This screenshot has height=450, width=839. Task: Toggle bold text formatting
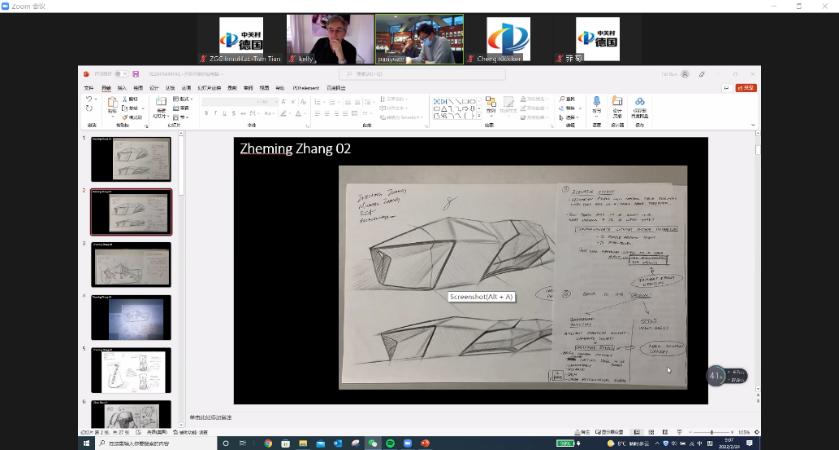[205, 113]
